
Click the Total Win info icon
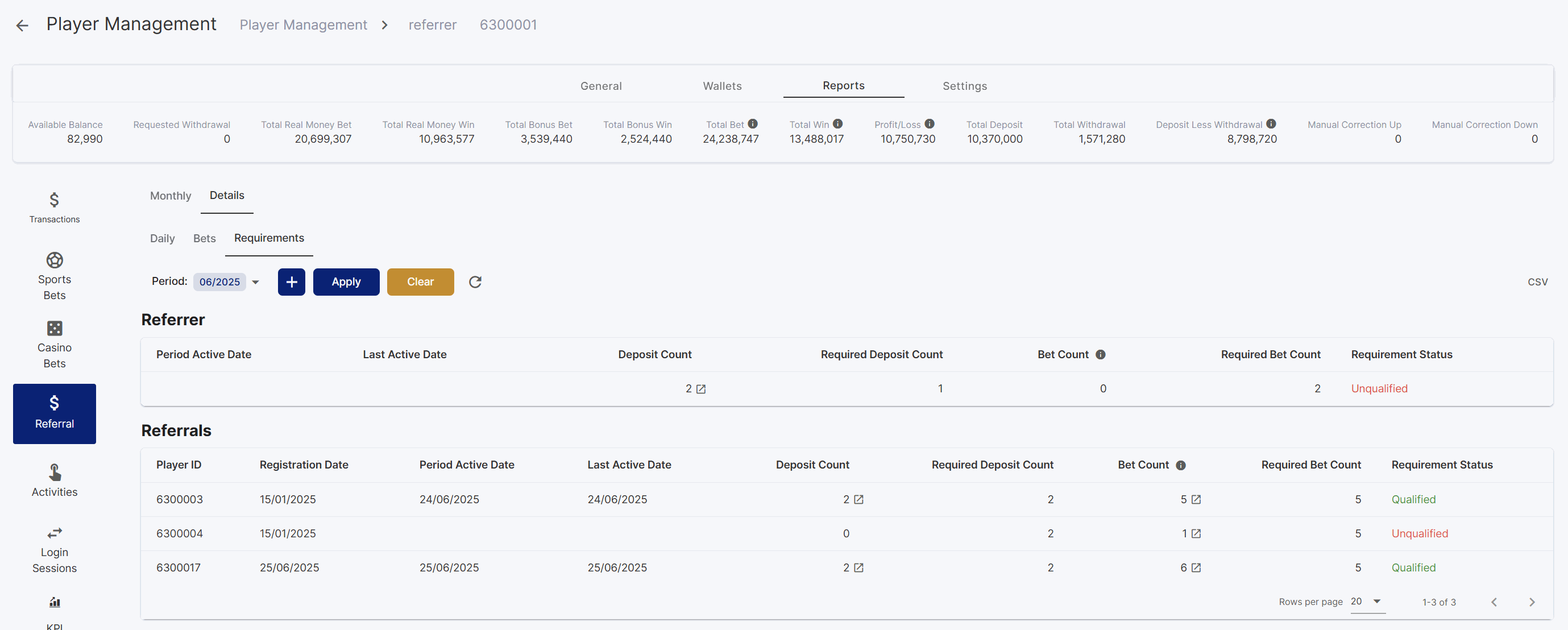[837, 123]
